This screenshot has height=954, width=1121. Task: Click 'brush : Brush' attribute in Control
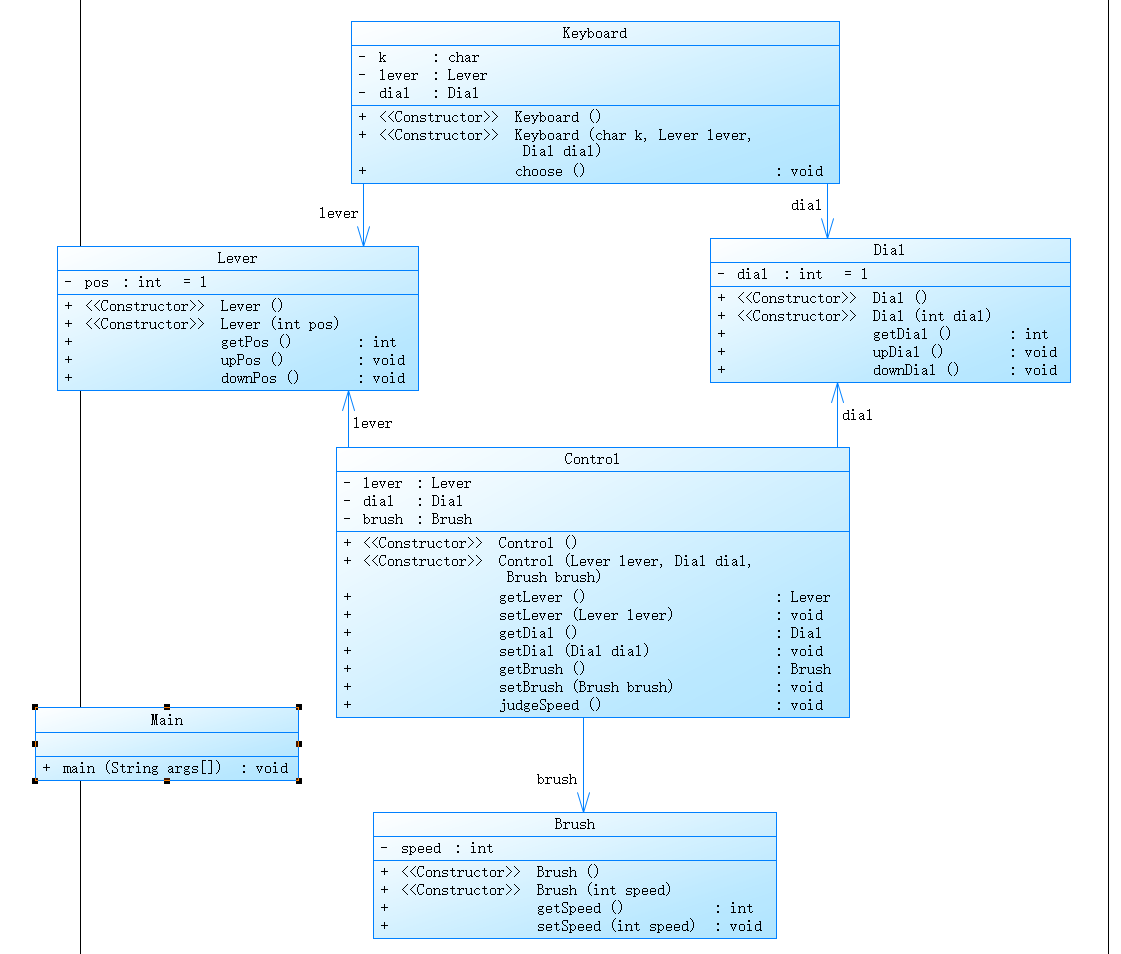click(x=408, y=519)
